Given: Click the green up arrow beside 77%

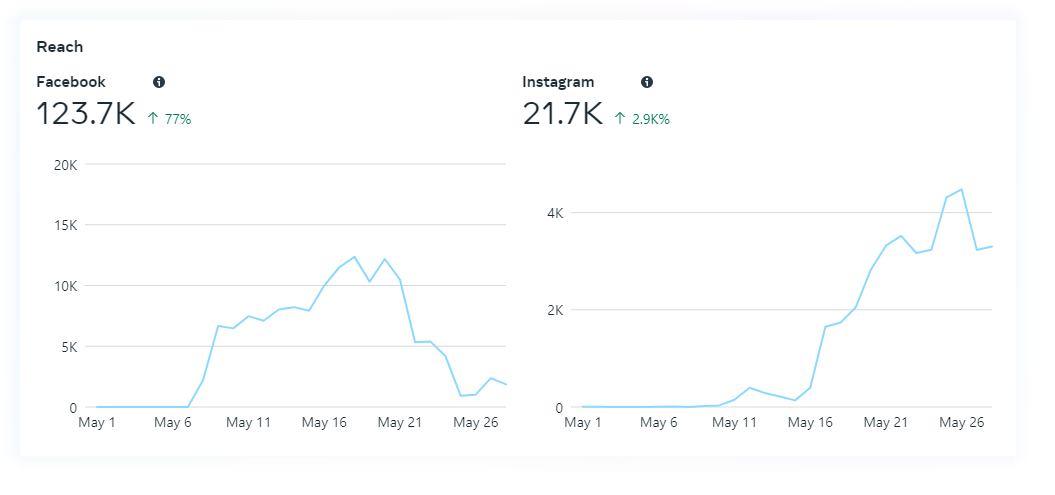Looking at the screenshot, I should 153,119.
